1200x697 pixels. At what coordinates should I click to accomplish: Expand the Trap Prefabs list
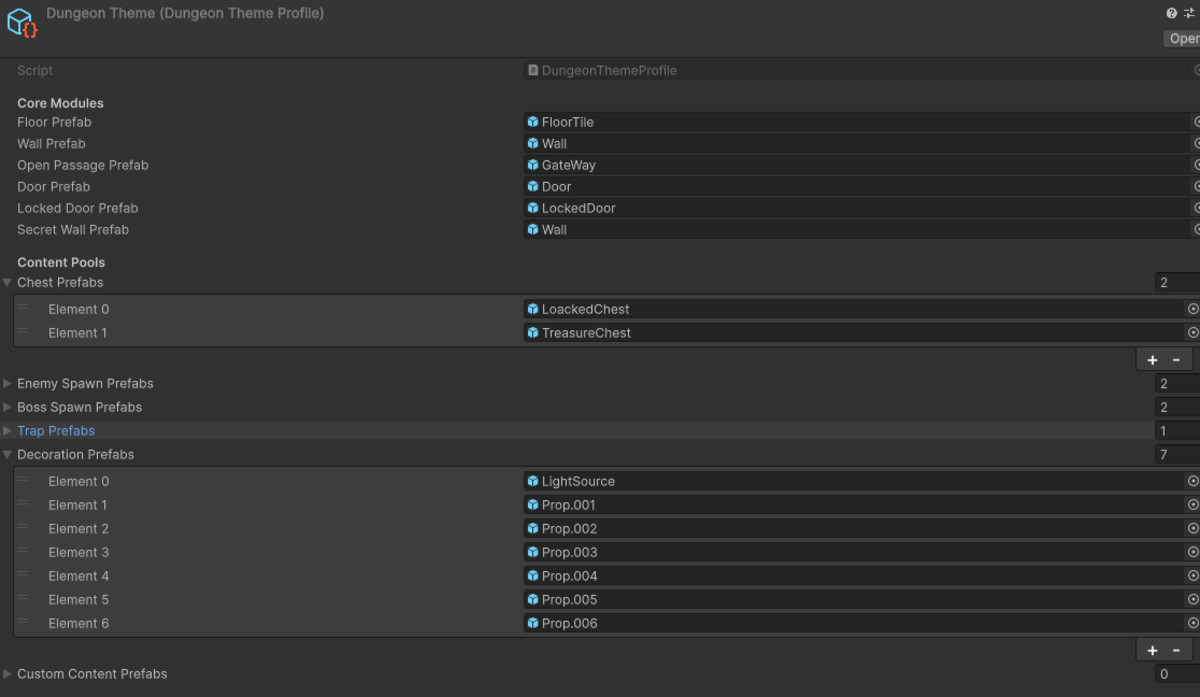[x=7, y=431]
